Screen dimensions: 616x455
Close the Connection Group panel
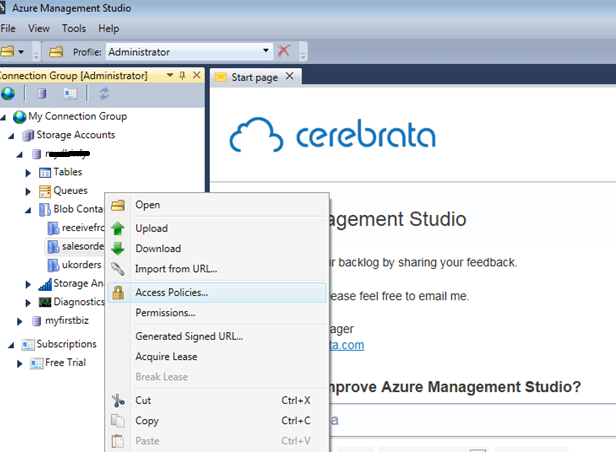click(197, 75)
